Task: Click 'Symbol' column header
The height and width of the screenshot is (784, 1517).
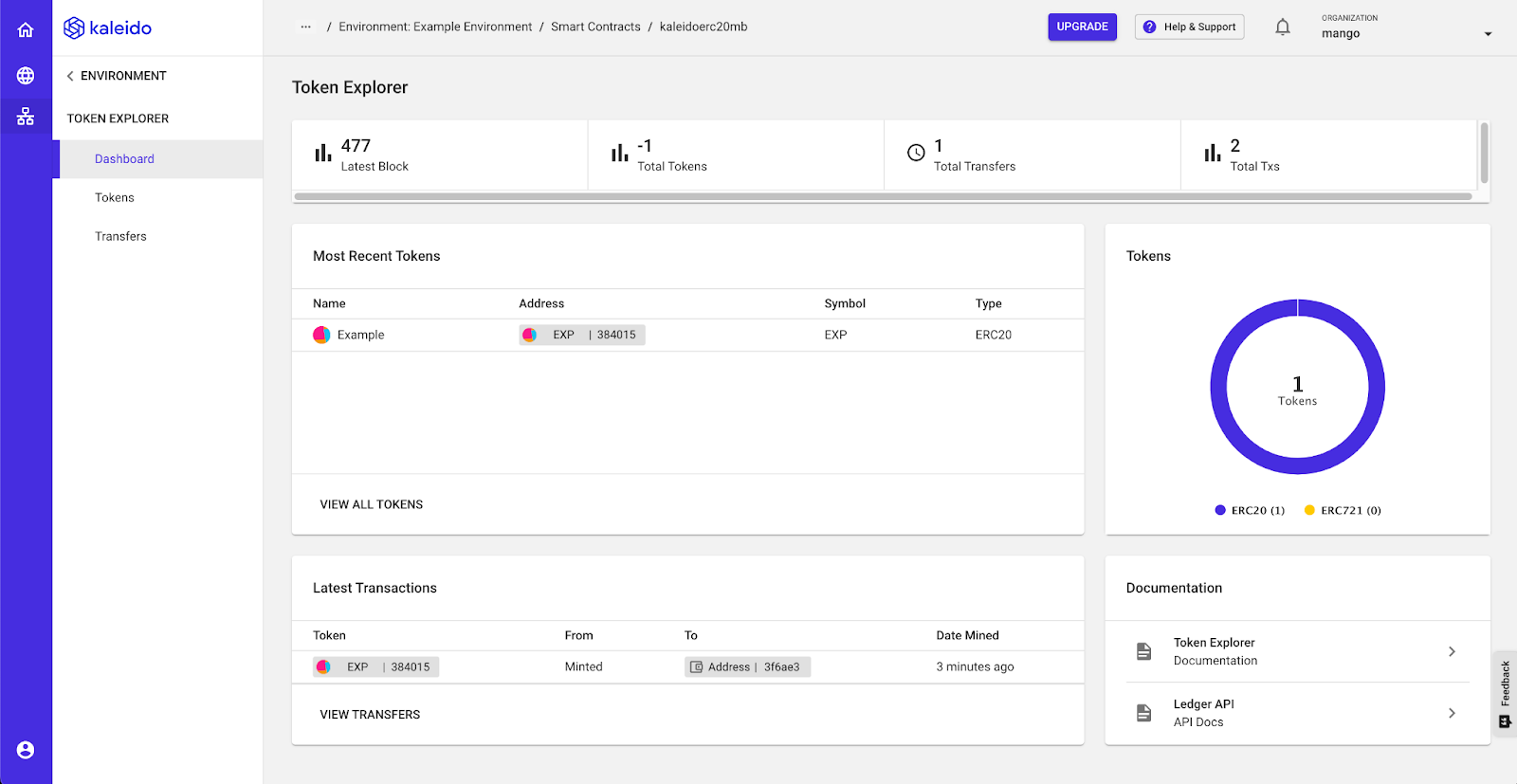Action: (x=845, y=303)
